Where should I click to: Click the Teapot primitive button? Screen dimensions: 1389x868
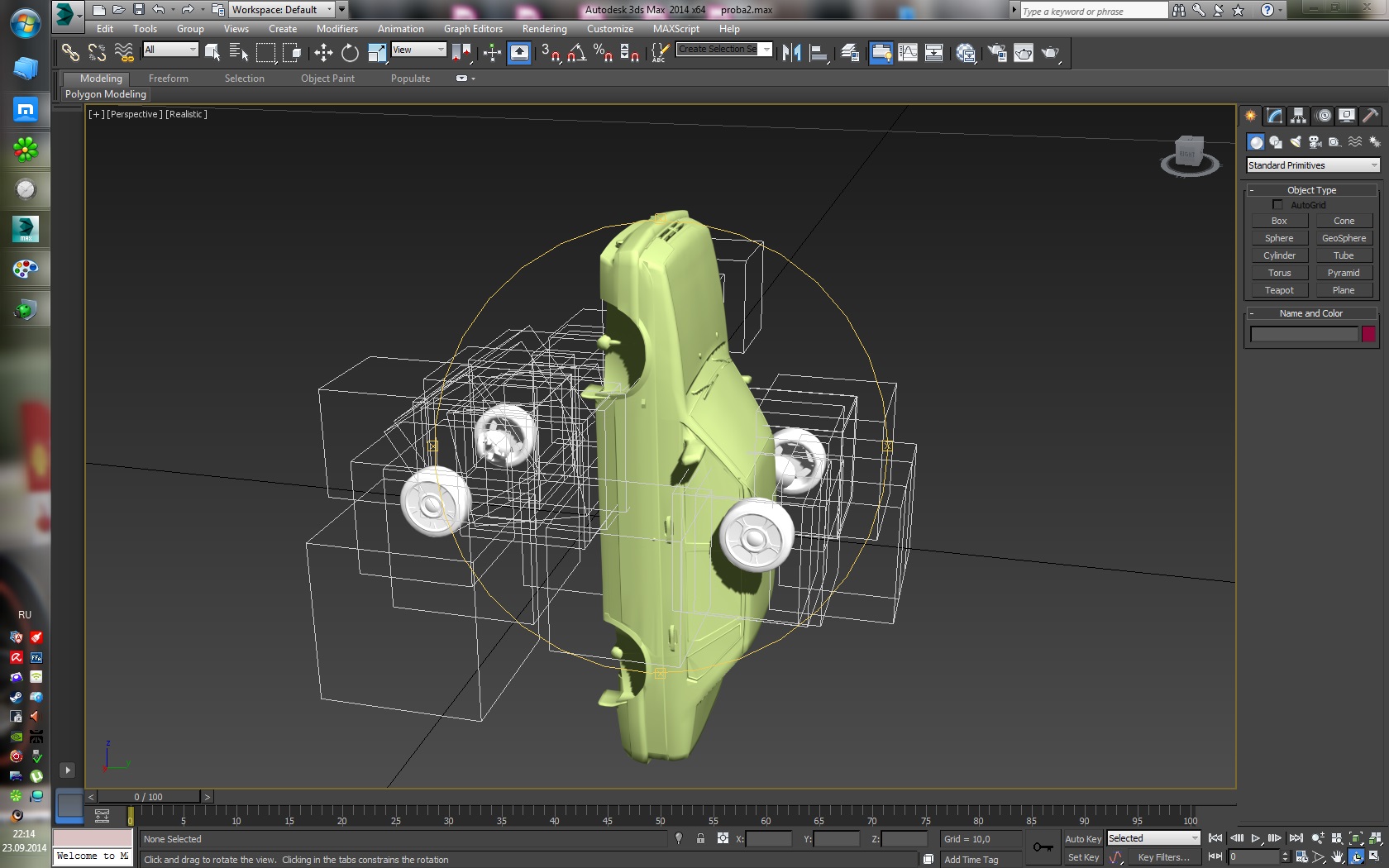(1278, 290)
